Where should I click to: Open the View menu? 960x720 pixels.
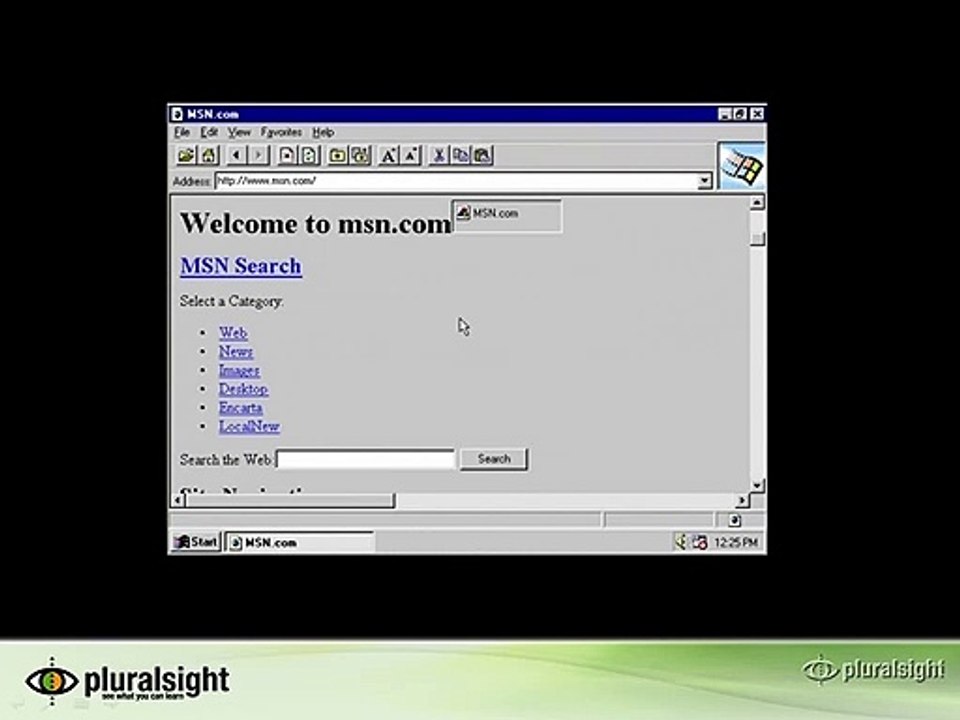point(239,132)
